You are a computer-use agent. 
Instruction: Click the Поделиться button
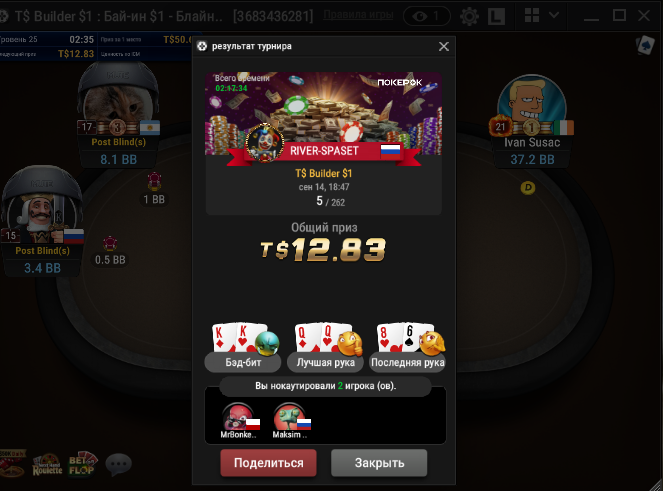coord(268,463)
